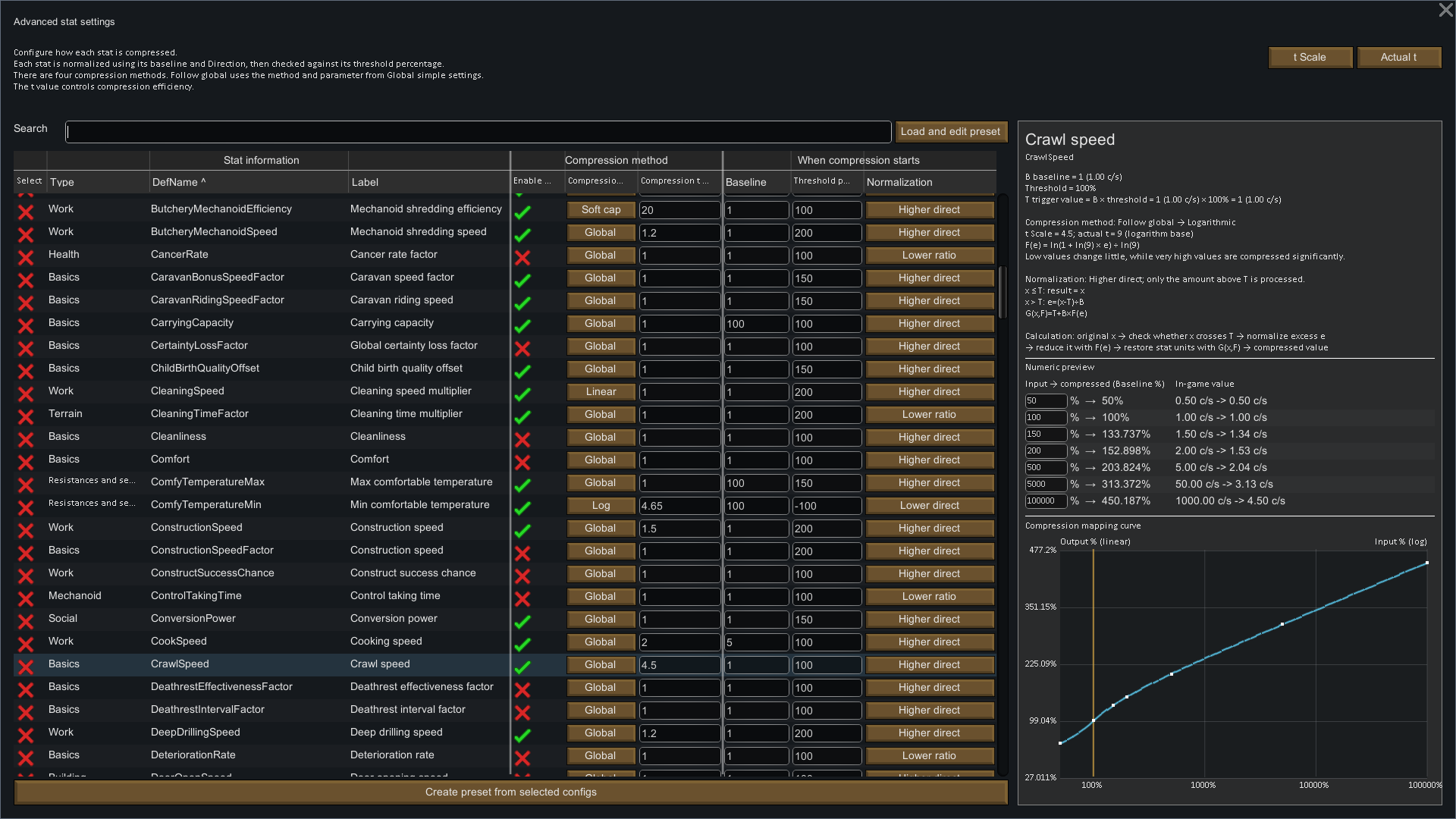Change Lower ratio normalization for CancerRate
The width and height of the screenshot is (1456, 819).
(x=930, y=256)
